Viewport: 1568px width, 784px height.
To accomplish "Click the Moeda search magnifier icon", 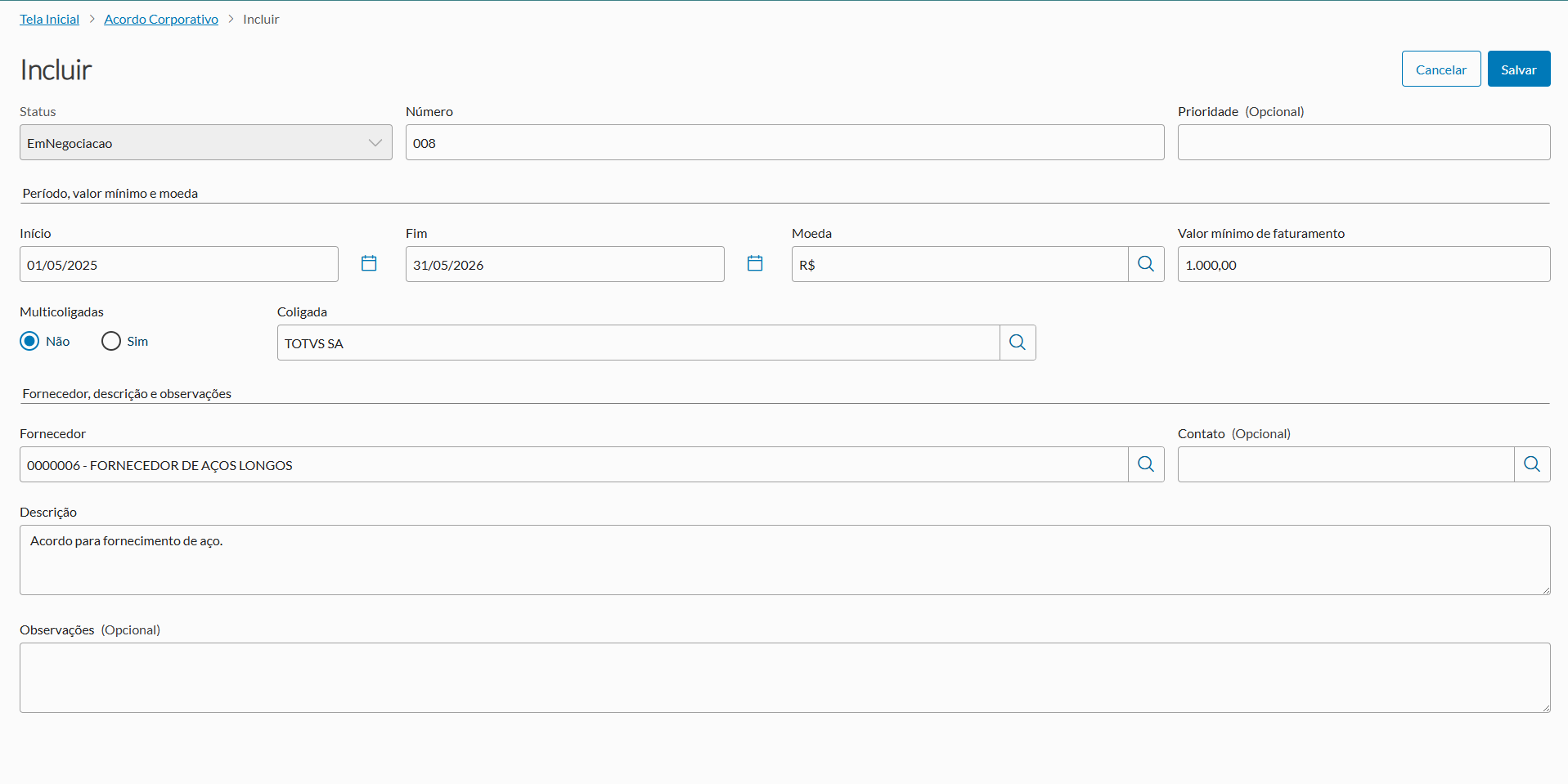I will pos(1146,264).
